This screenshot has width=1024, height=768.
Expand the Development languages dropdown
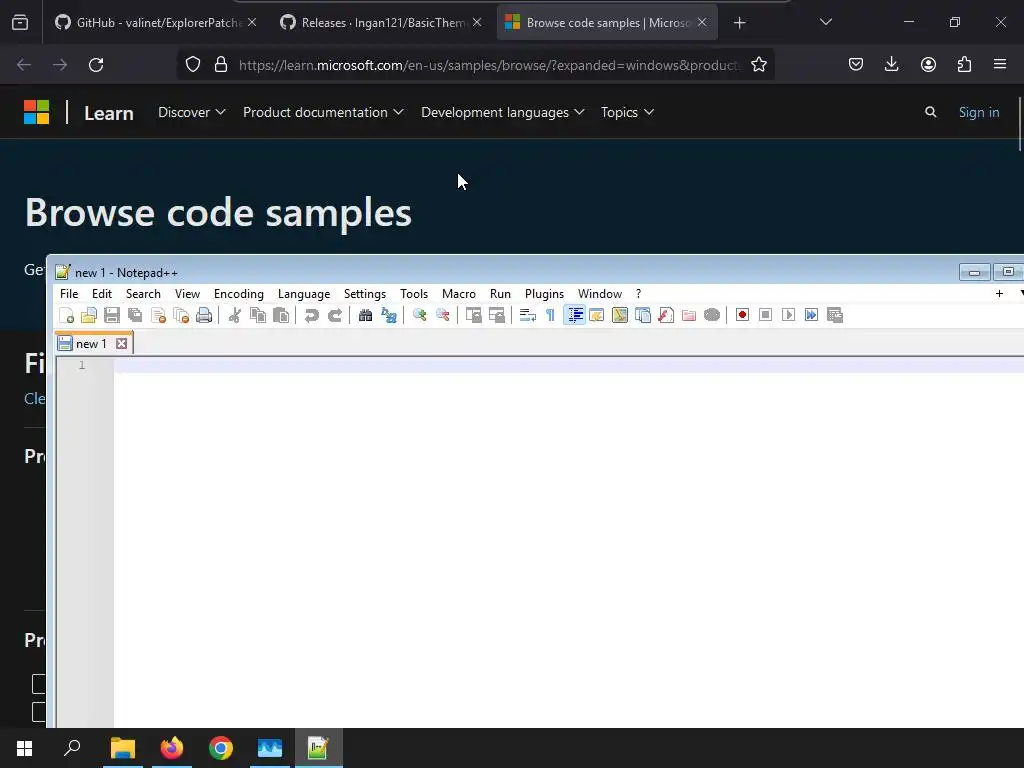[502, 112]
